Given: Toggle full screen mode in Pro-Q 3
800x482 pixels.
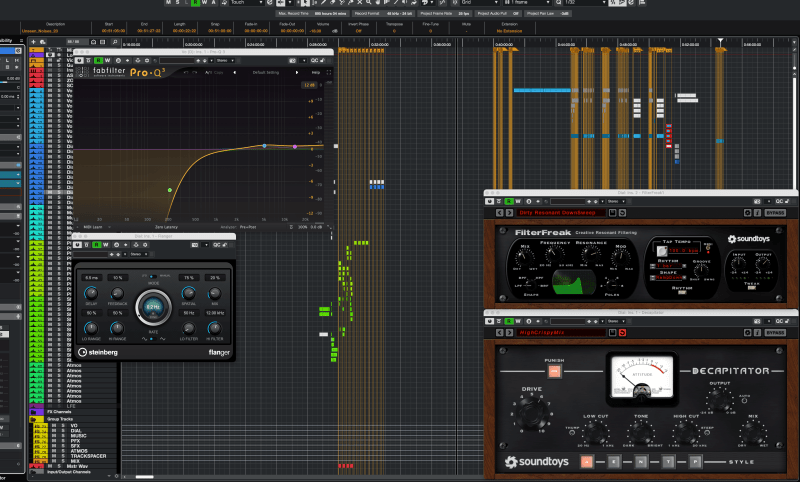Looking at the screenshot, I should tap(329, 72).
